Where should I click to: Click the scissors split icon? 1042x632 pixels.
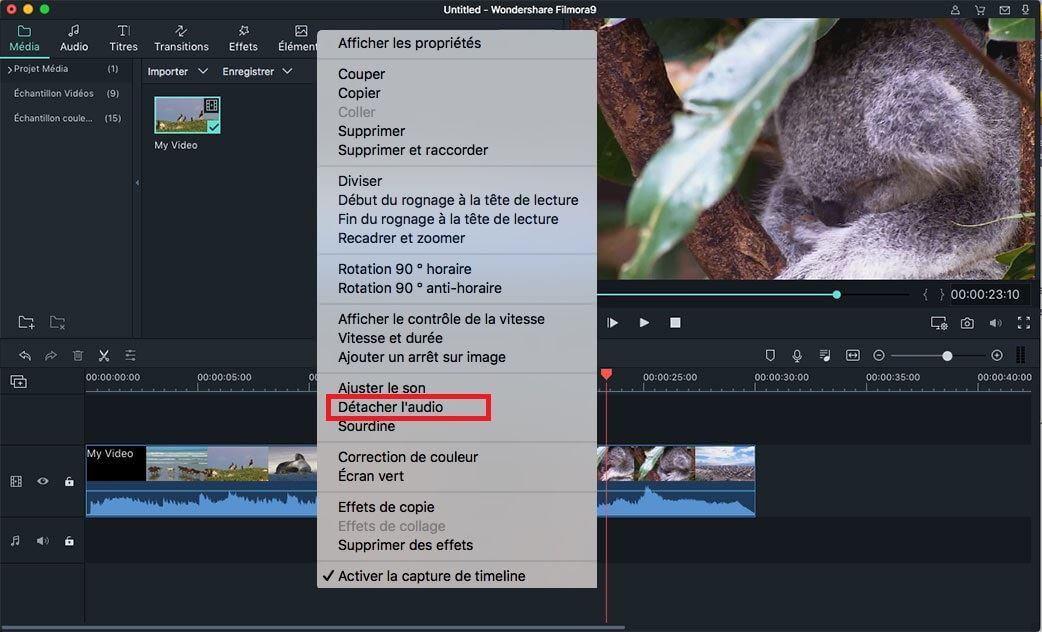click(x=104, y=356)
